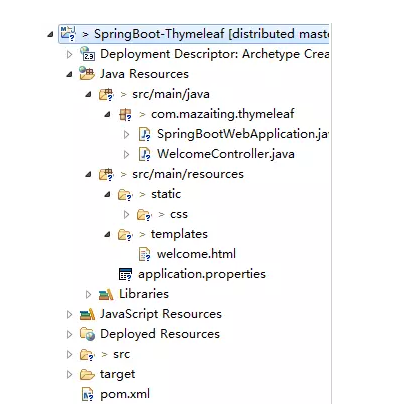Click the css folder icon
This screenshot has width=400, height=419.
(144, 215)
